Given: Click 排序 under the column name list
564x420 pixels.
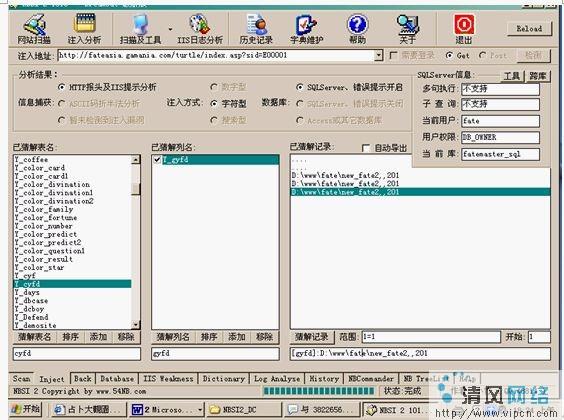Looking at the screenshot, I should (209, 337).
